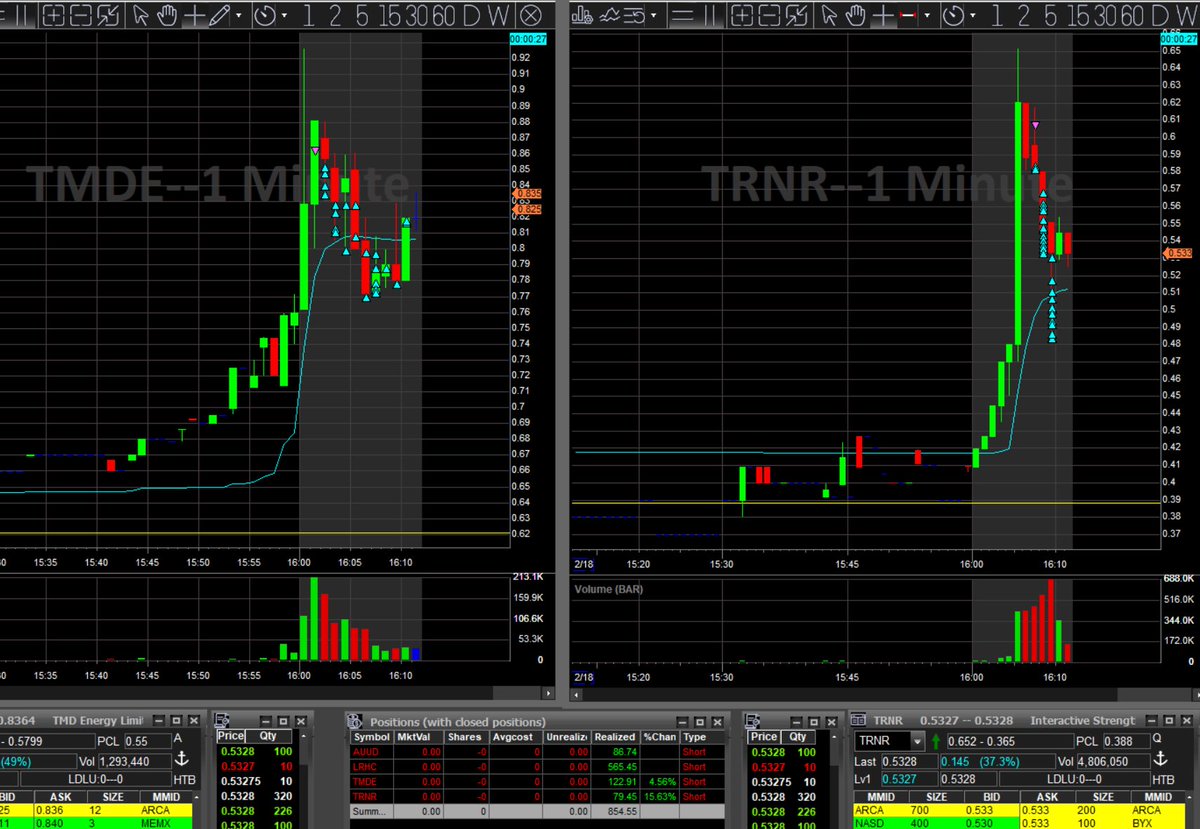Switch the TMDE chart to 30-minute interval
1200x829 pixels.
tap(418, 16)
